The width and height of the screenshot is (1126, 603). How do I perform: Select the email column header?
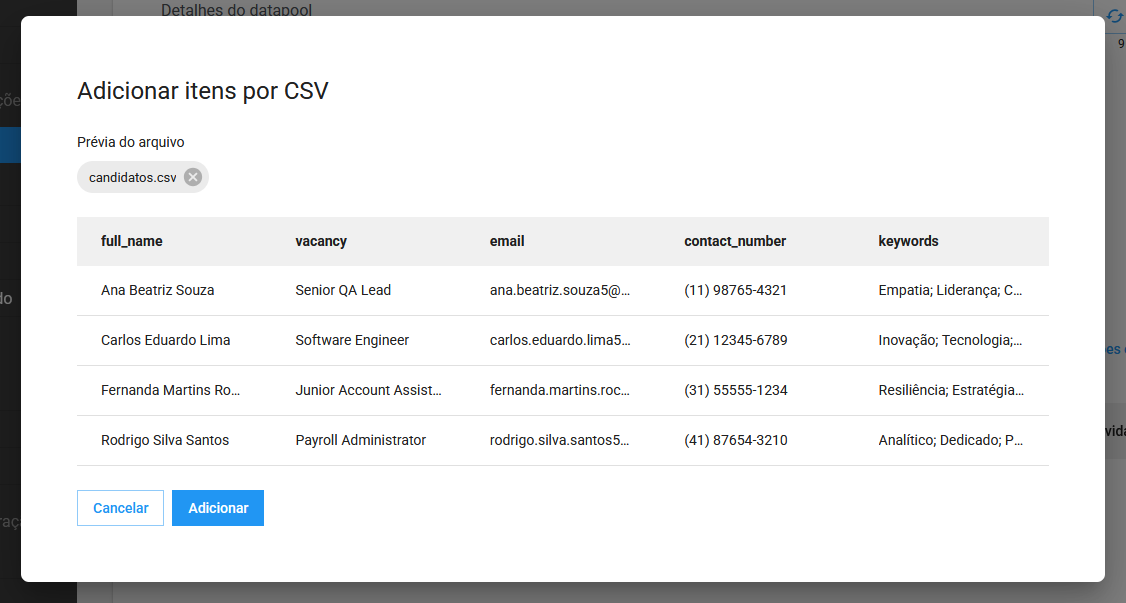pos(507,241)
